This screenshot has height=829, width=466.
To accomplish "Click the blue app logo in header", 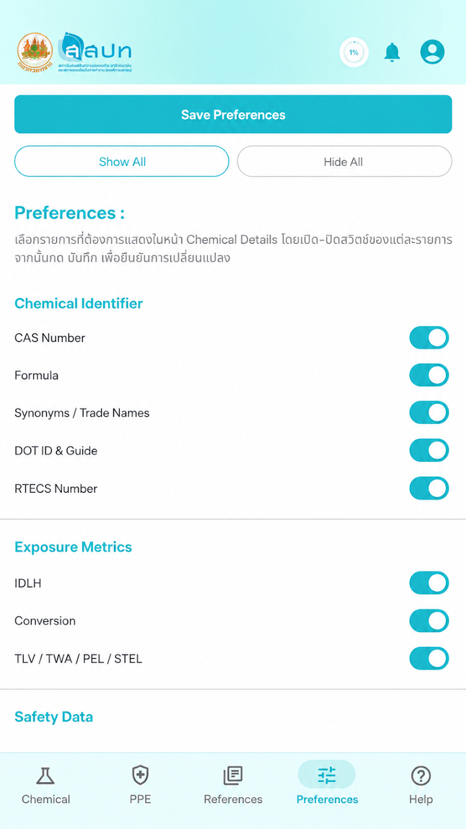I will (95, 52).
